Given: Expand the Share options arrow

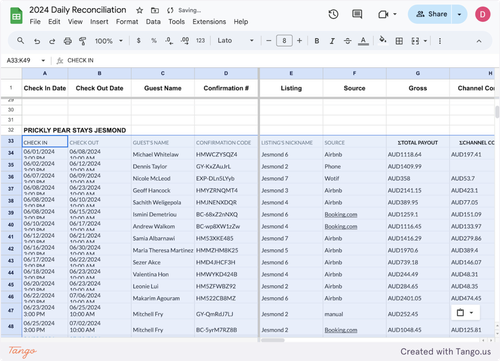Looking at the screenshot, I should 459,14.
